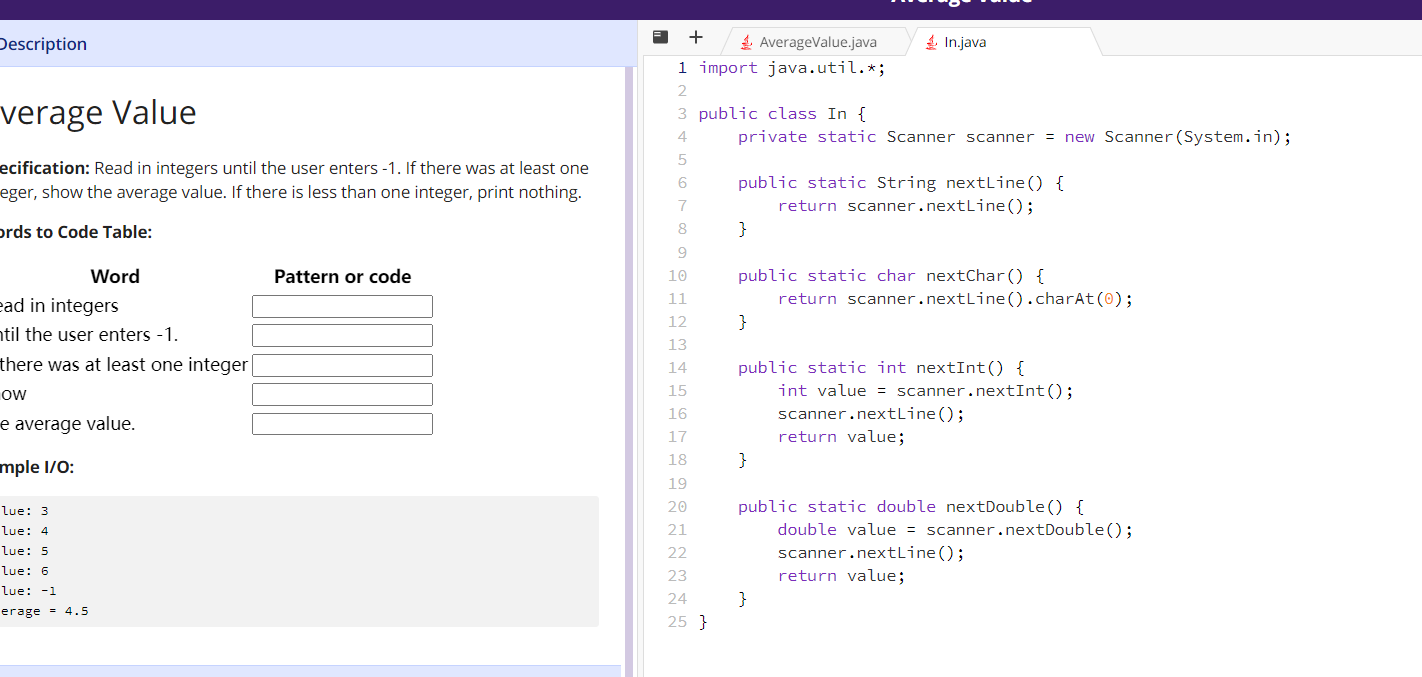1422x677 pixels.
Task: Create a new file using the plus icon
Action: (x=695, y=37)
